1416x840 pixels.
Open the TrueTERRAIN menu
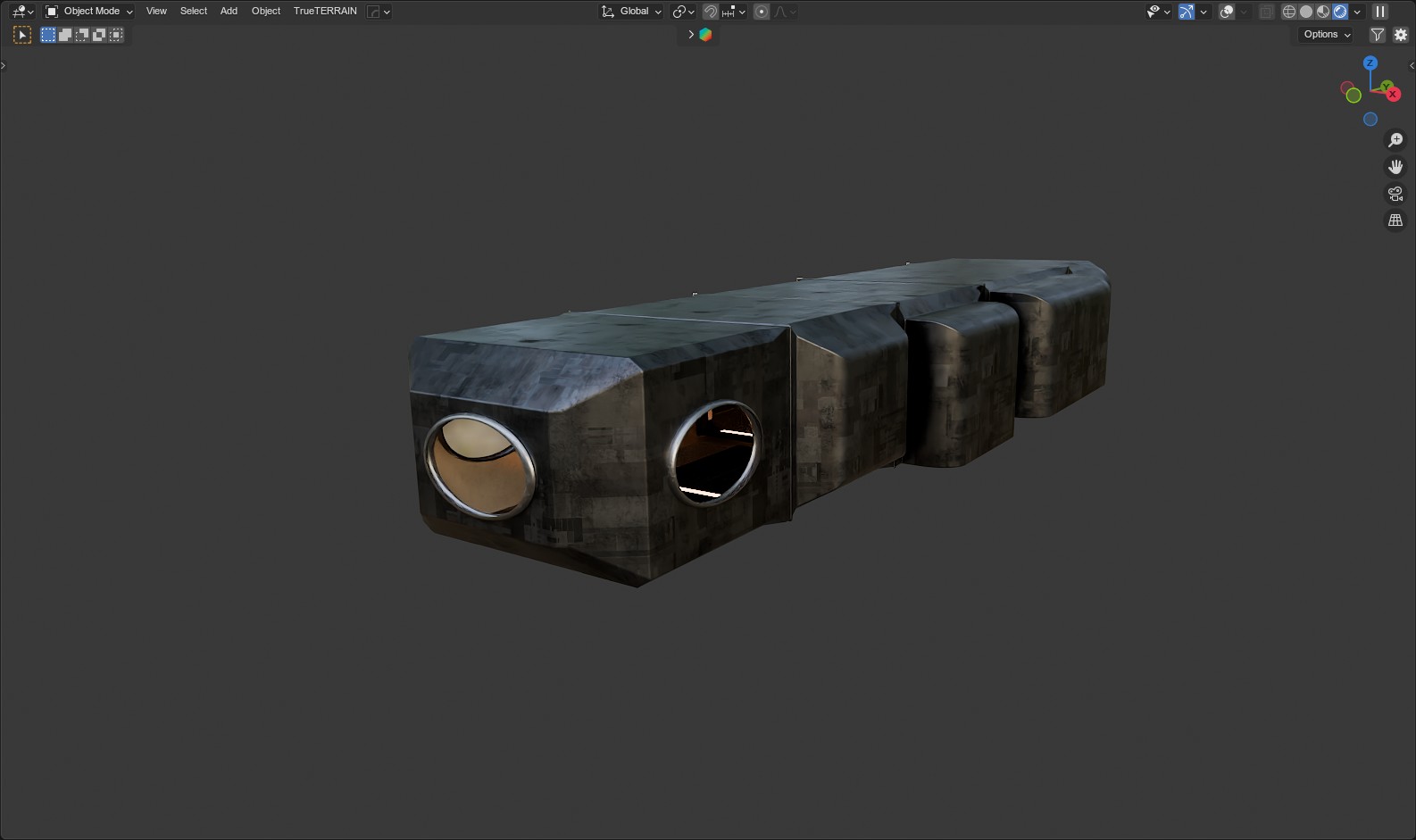point(325,12)
